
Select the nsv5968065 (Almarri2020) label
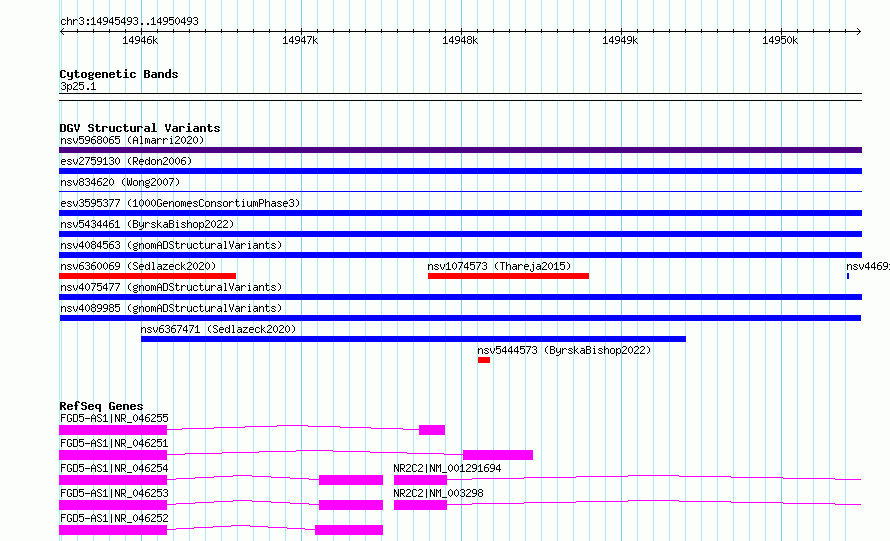132,140
